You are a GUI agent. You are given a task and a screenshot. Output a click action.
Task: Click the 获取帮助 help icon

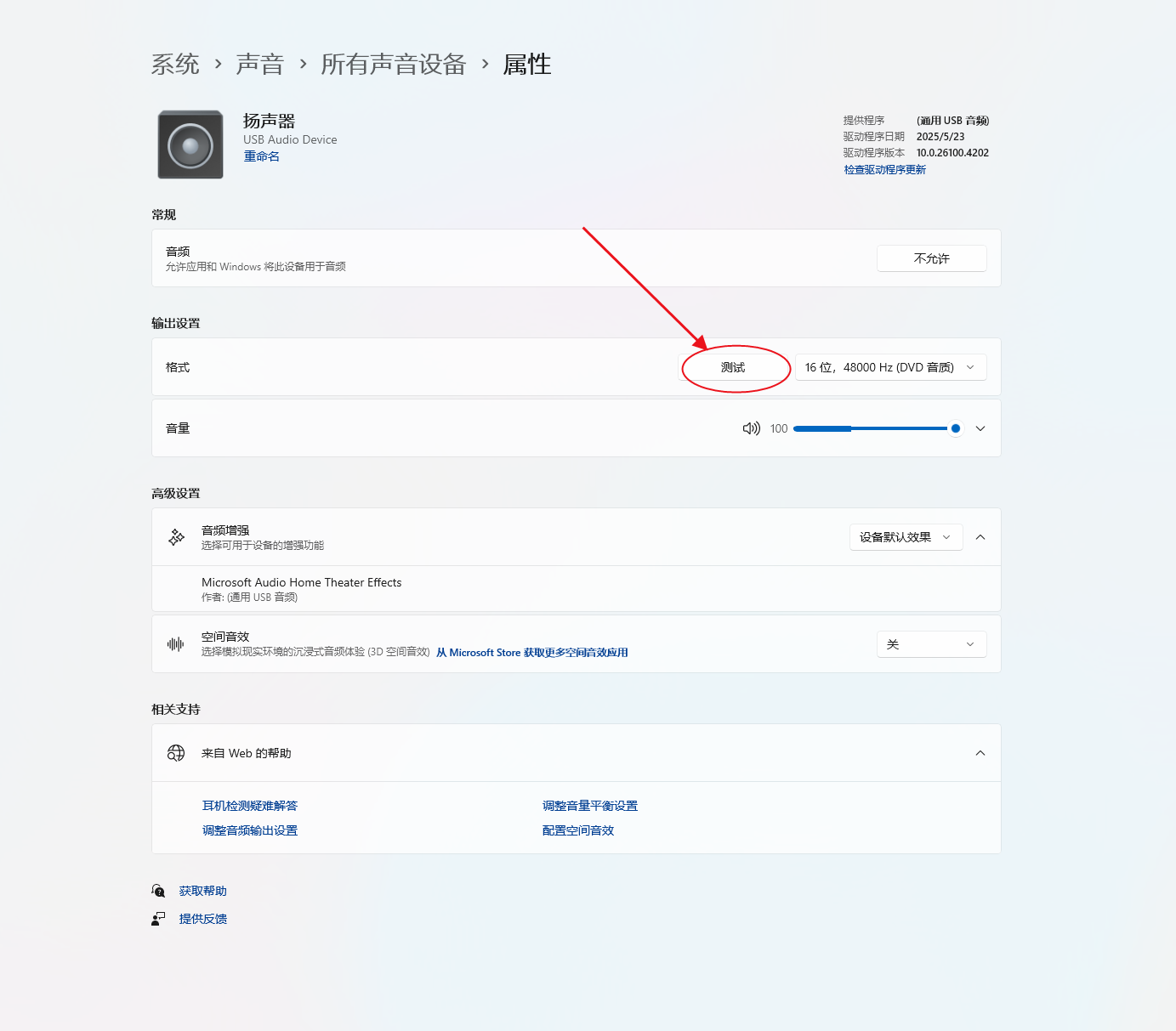pyautogui.click(x=158, y=890)
